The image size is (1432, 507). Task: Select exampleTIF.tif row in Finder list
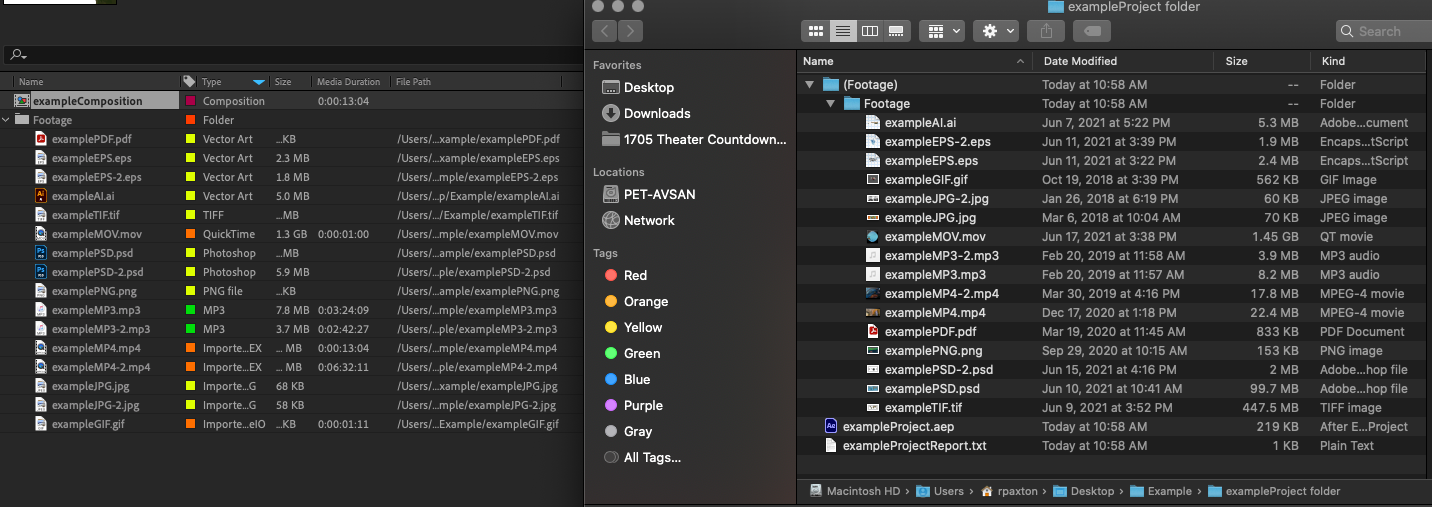point(1113,407)
